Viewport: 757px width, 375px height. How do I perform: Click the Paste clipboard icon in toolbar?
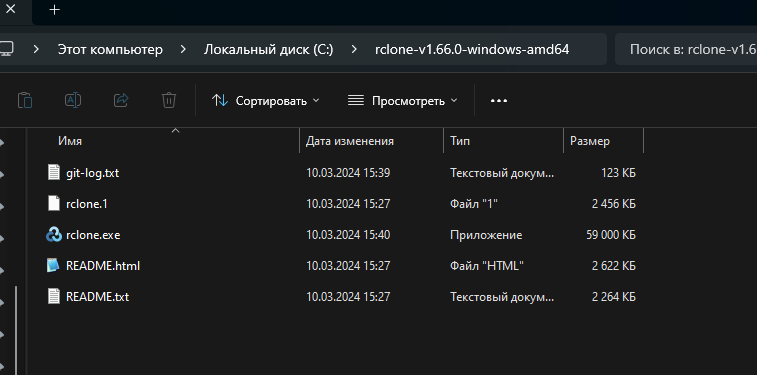pyautogui.click(x=25, y=100)
